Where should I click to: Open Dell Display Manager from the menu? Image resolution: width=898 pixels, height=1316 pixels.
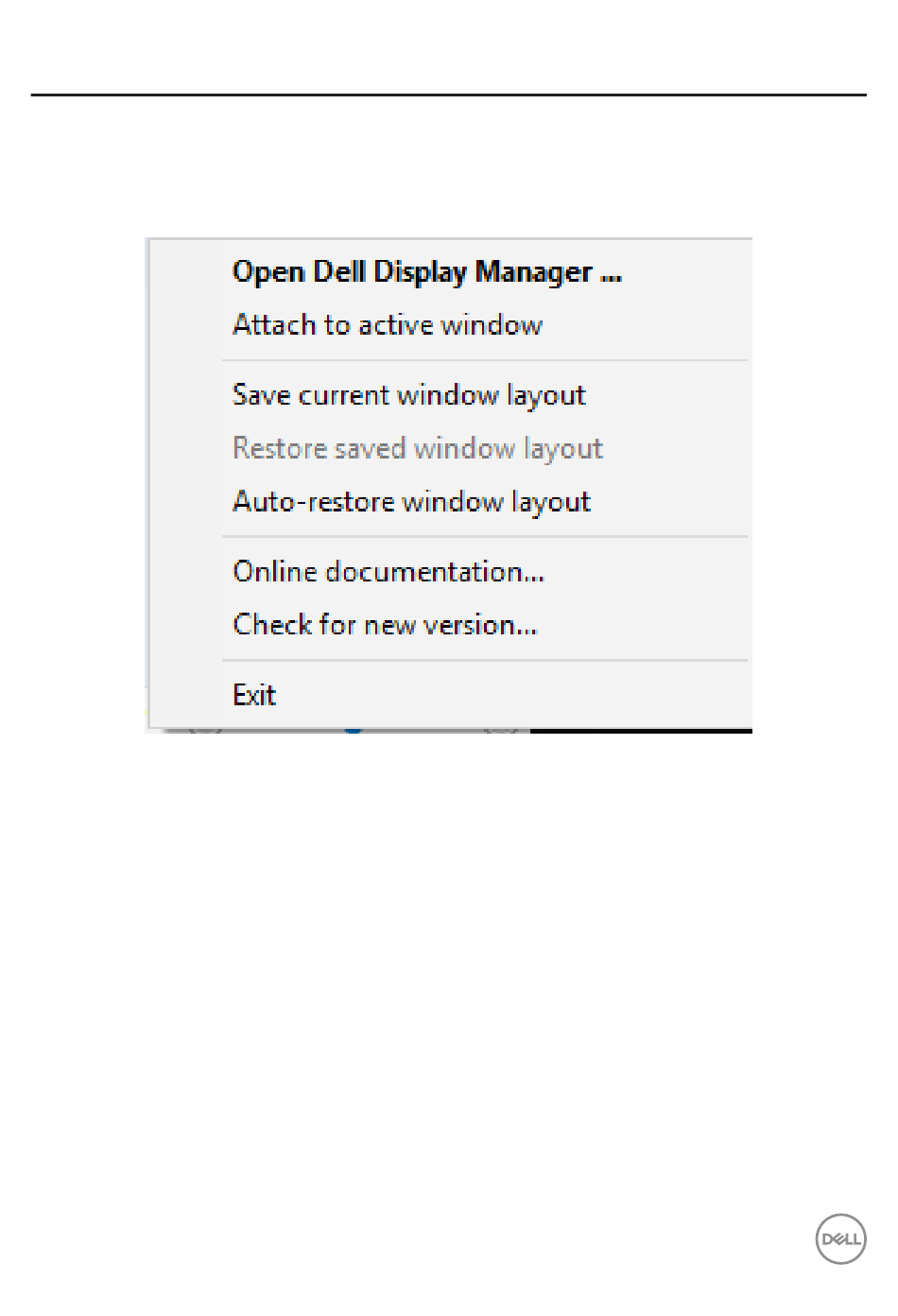426,272
